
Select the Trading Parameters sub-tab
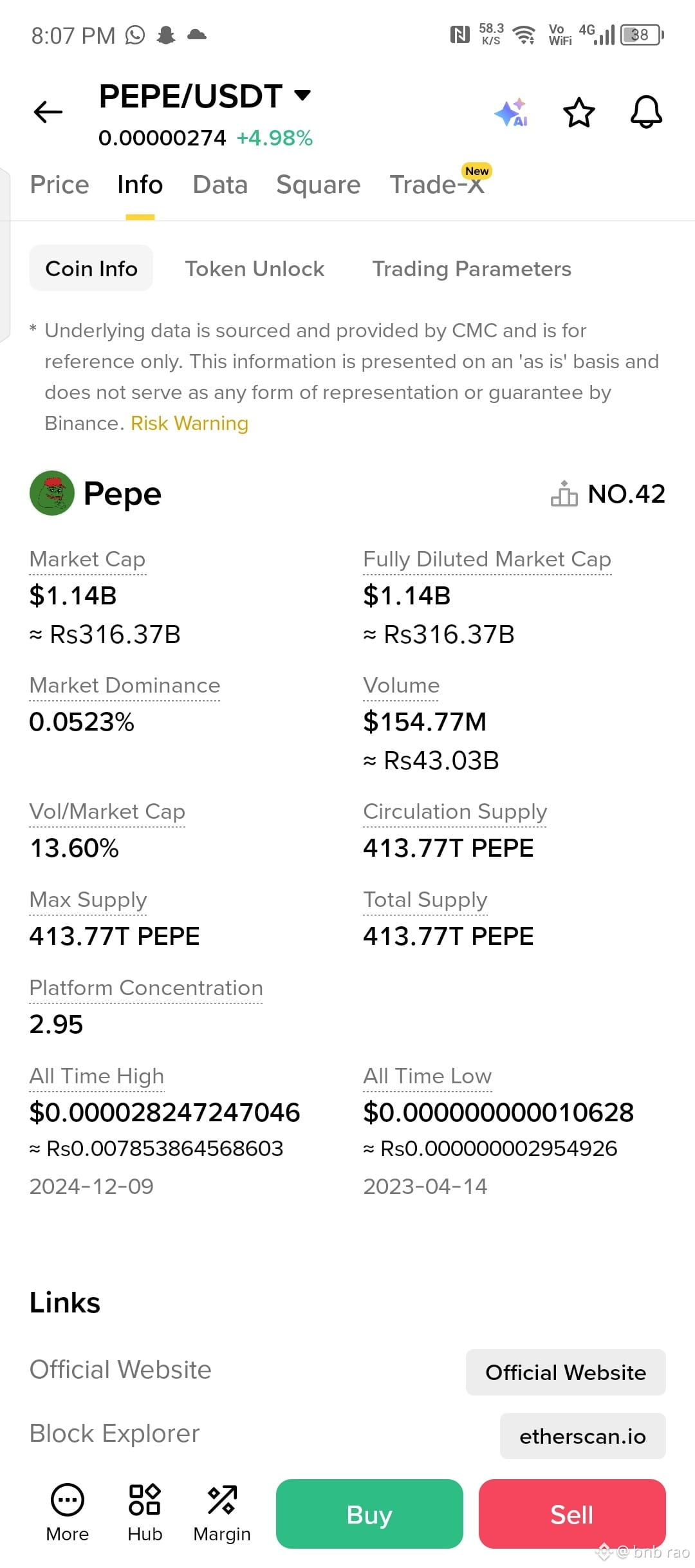(472, 268)
